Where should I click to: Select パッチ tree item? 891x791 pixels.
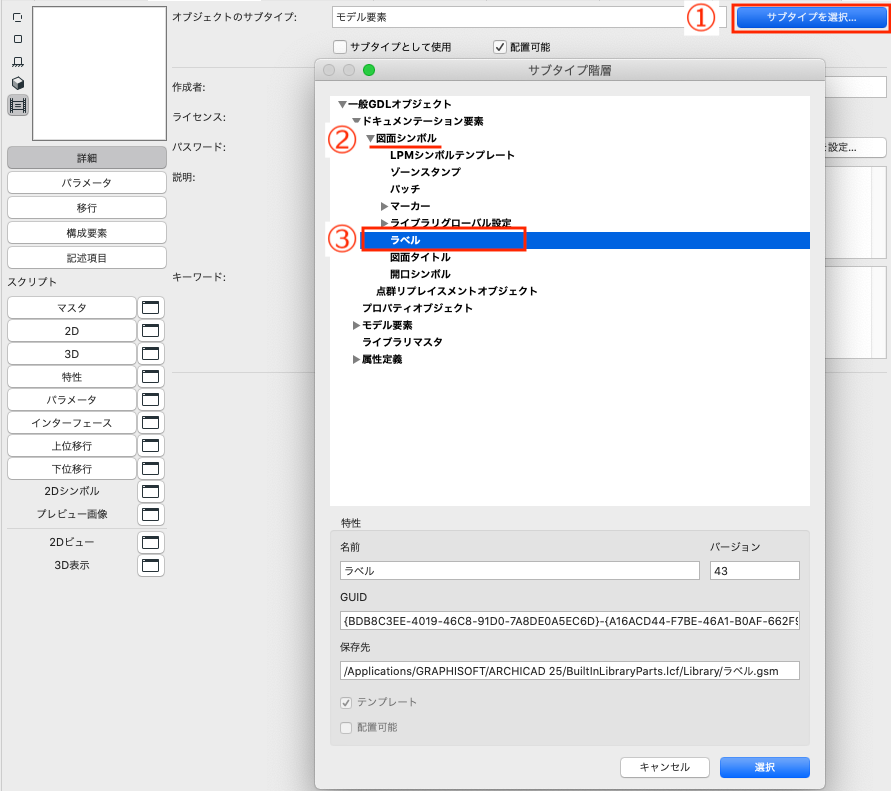coord(405,189)
